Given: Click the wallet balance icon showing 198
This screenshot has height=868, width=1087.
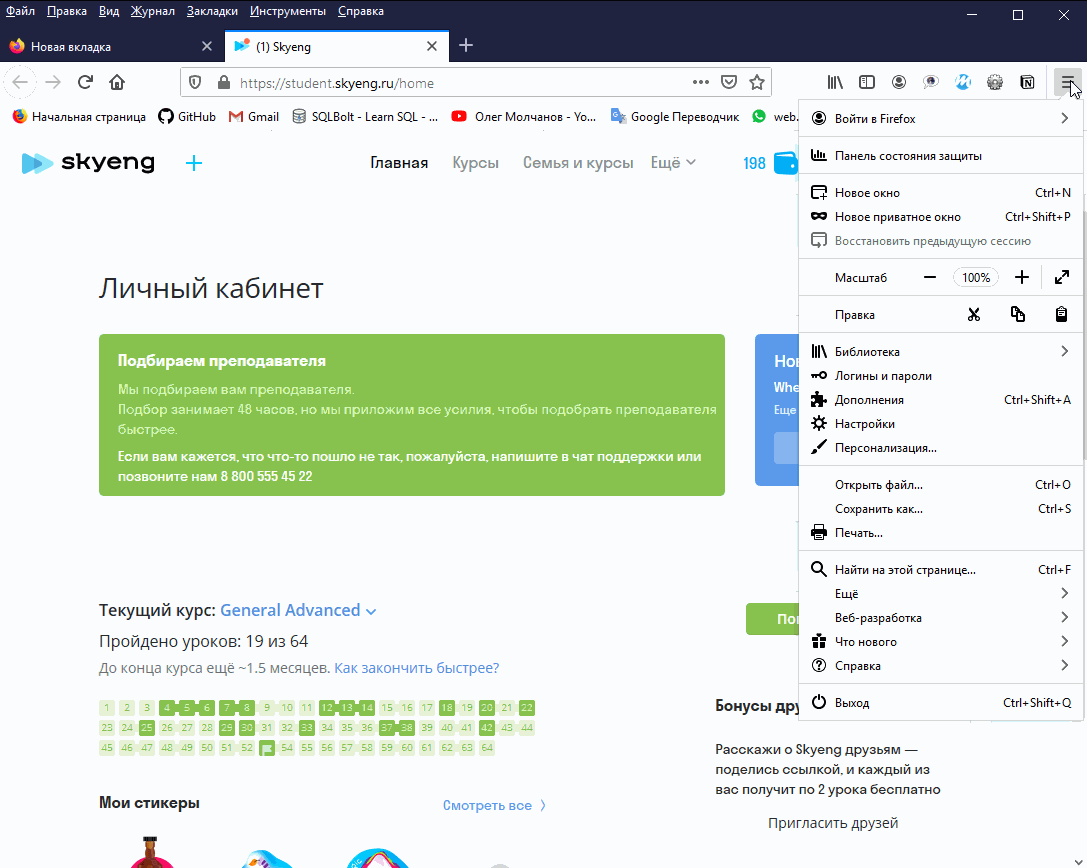Looking at the screenshot, I should click(786, 163).
